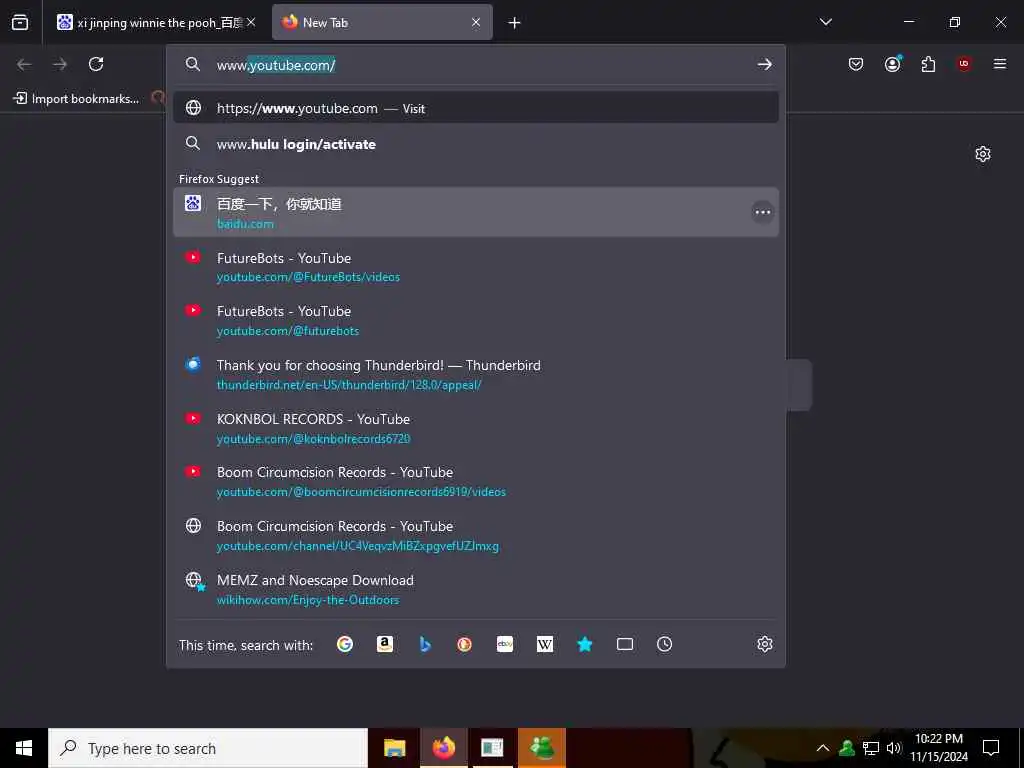
Task: Open Boom Circumcision Records channel URL suggestion
Action: click(x=475, y=536)
